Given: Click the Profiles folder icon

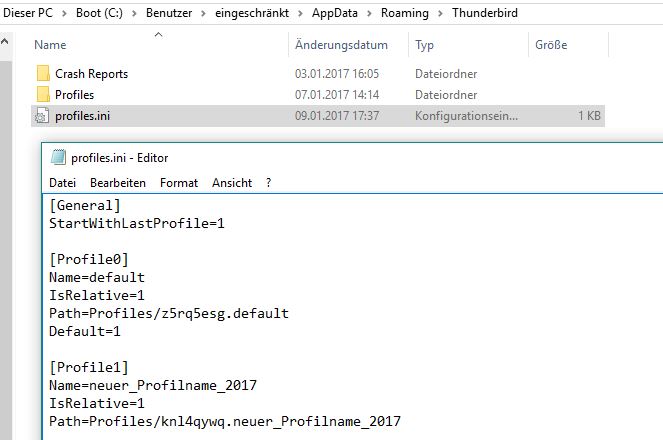Looking at the screenshot, I should tap(42, 94).
